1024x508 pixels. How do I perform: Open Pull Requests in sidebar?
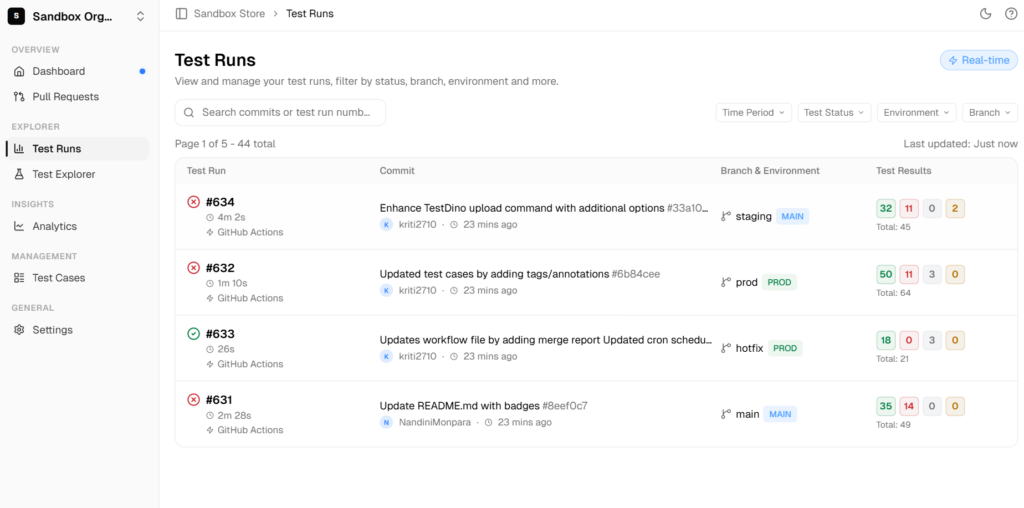(x=77, y=97)
